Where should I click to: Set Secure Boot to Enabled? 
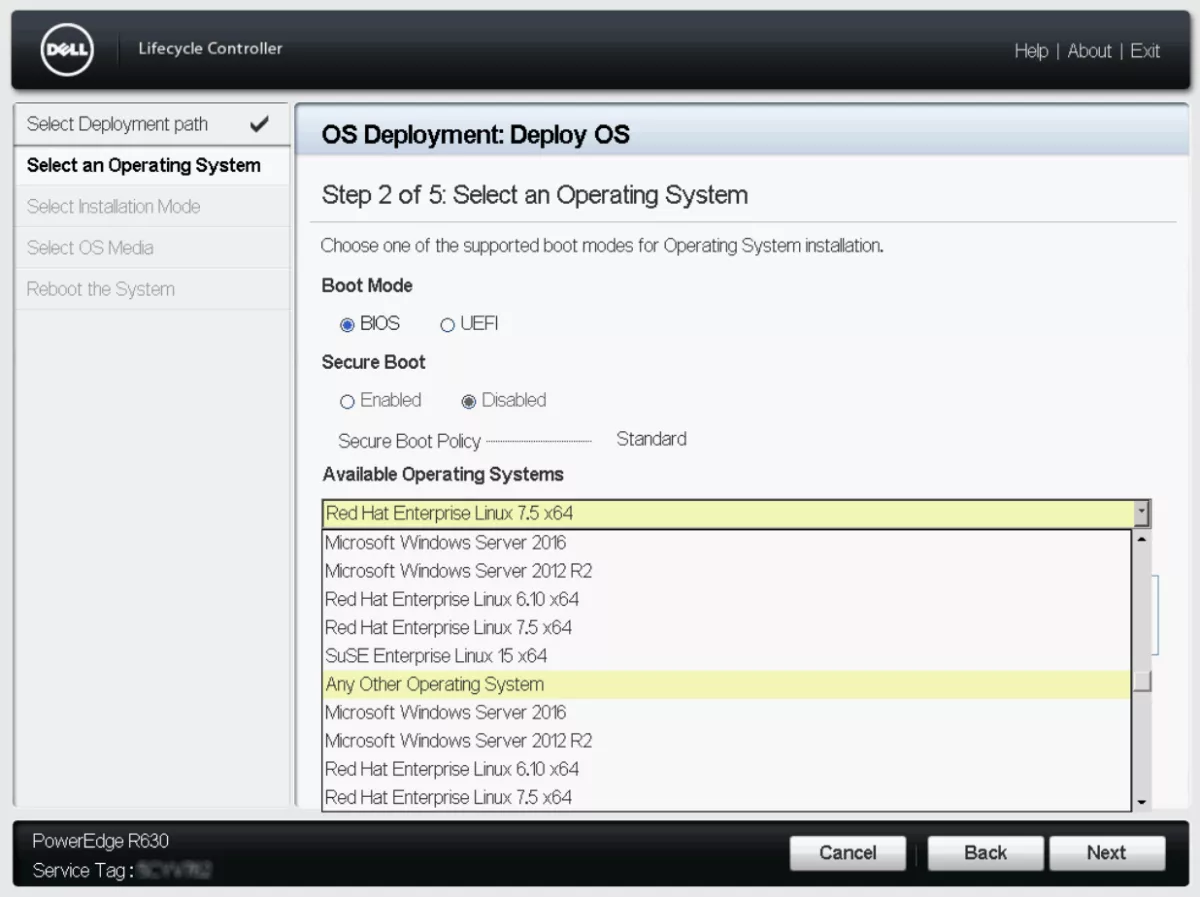(x=347, y=402)
